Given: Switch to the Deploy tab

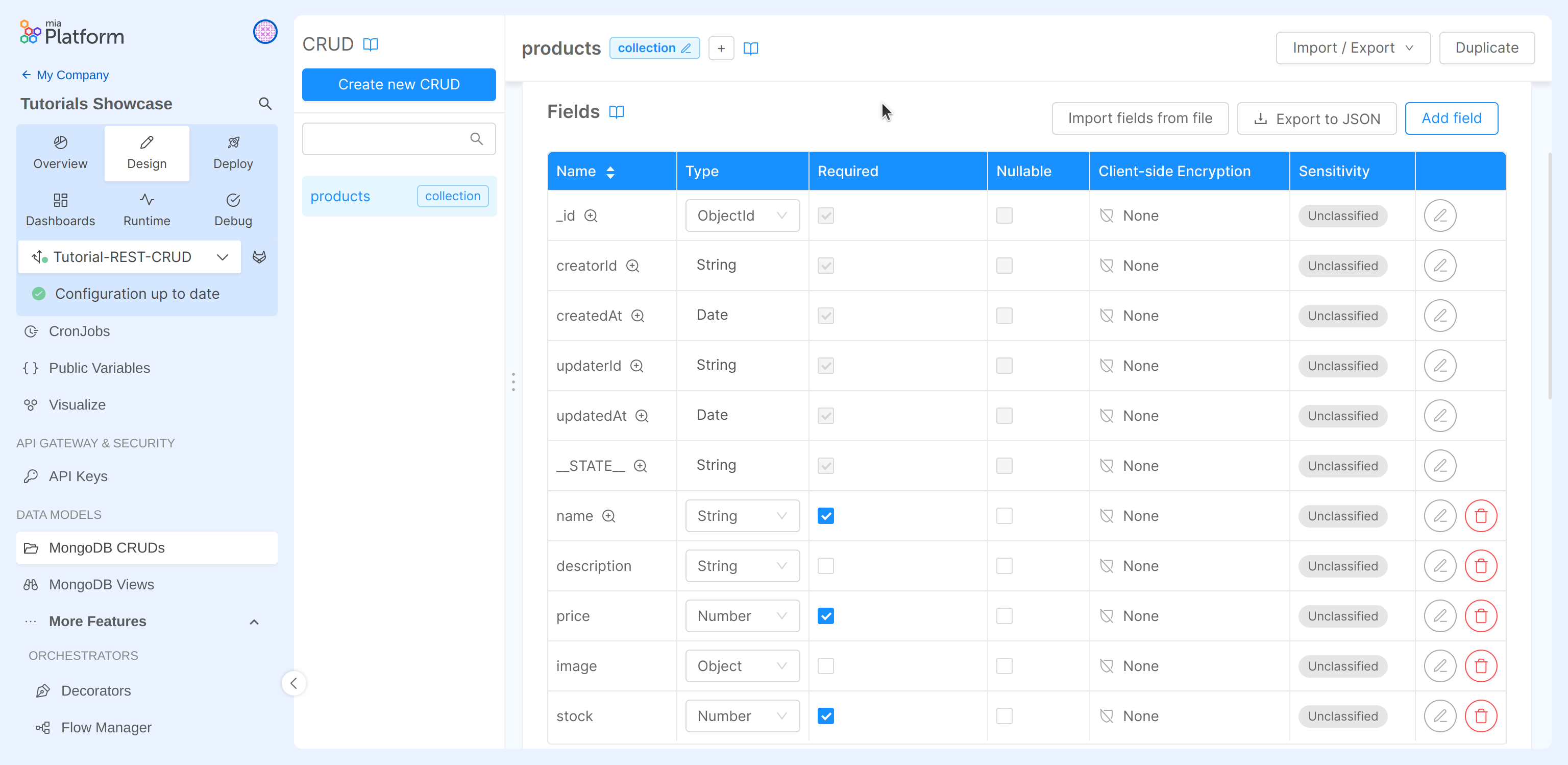Looking at the screenshot, I should [233, 153].
